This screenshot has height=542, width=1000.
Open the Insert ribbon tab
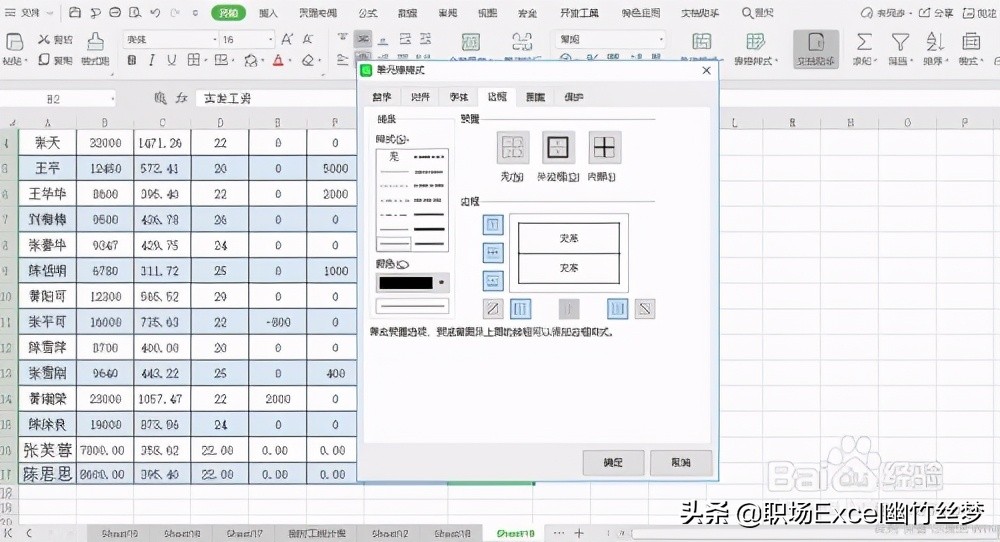[268, 13]
